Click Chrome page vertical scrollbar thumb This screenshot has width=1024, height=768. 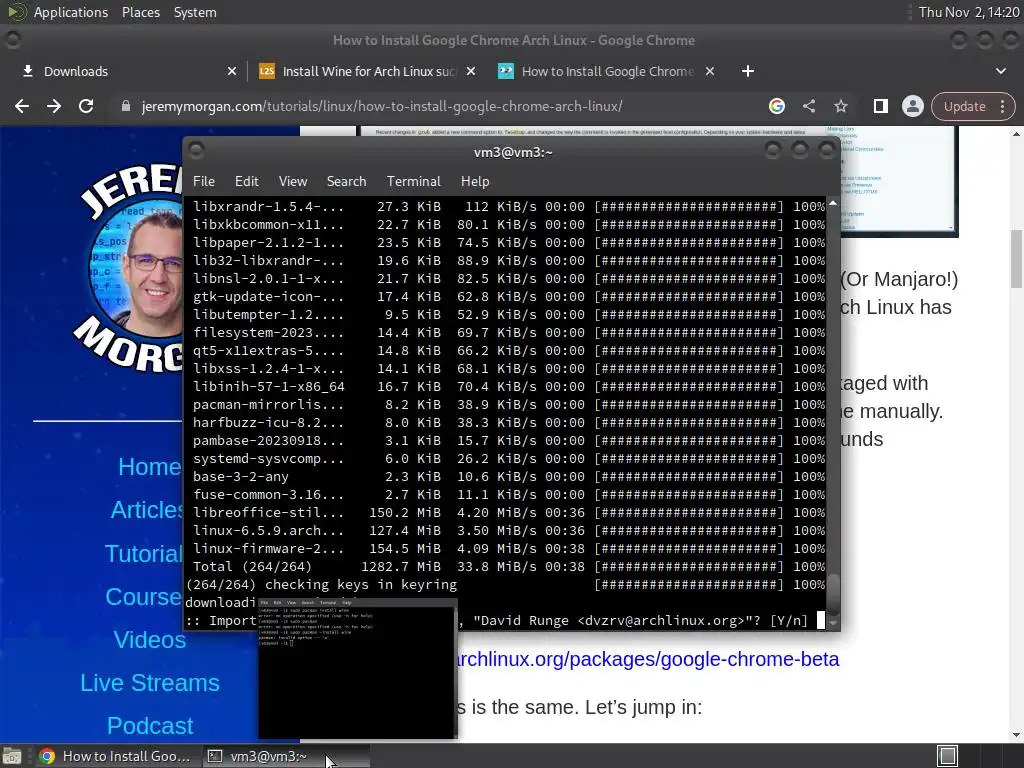(x=1017, y=259)
